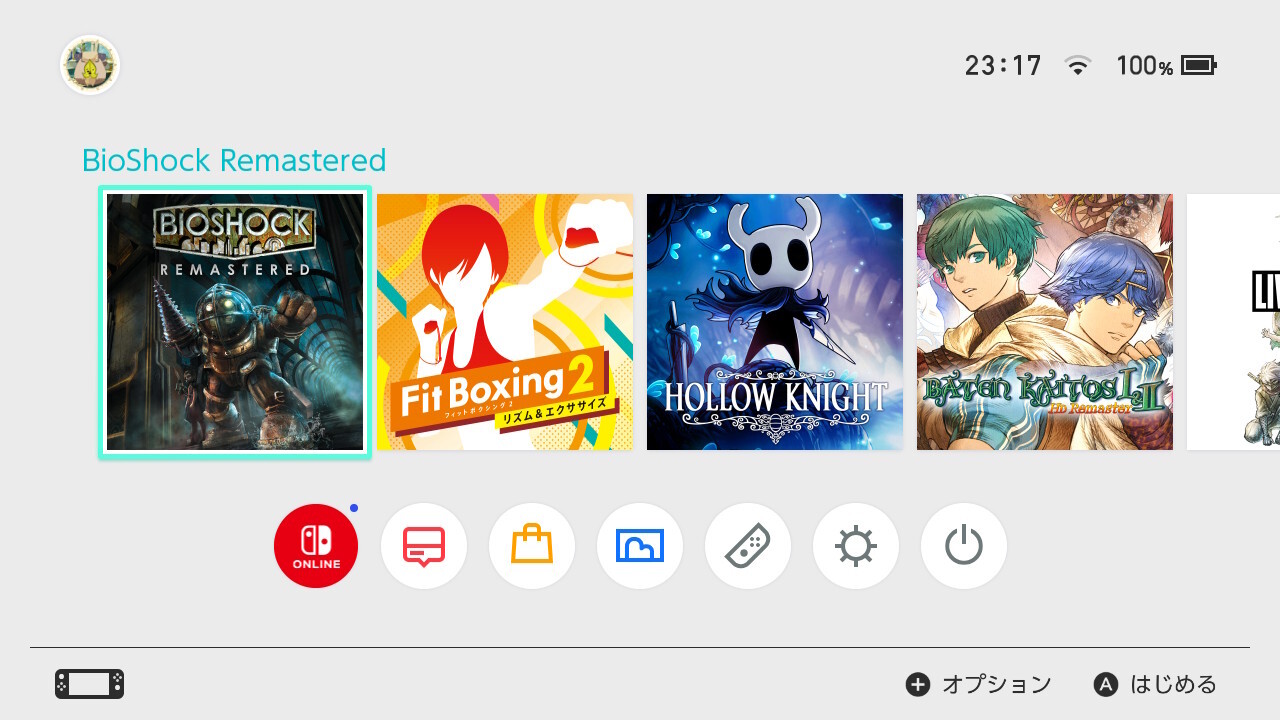Click the BioShock Remastered title text
The width and height of the screenshot is (1280, 720).
tap(234, 160)
